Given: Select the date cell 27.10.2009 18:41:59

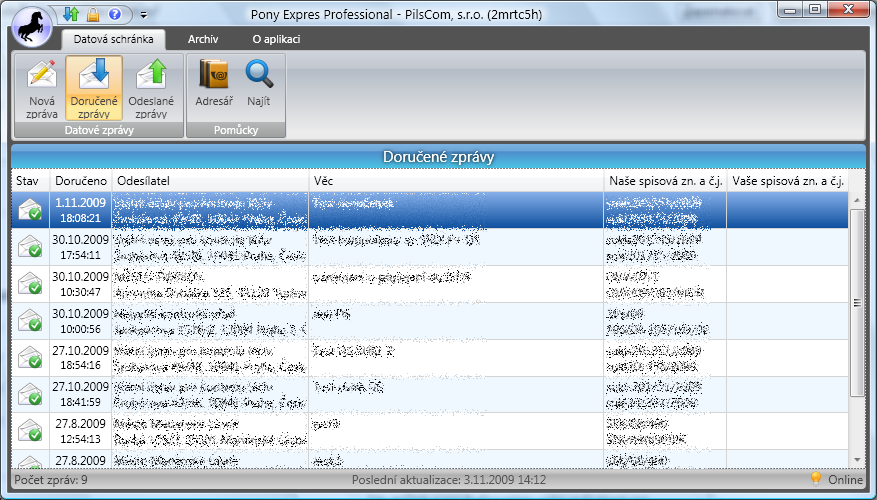Looking at the screenshot, I should tap(81, 394).
